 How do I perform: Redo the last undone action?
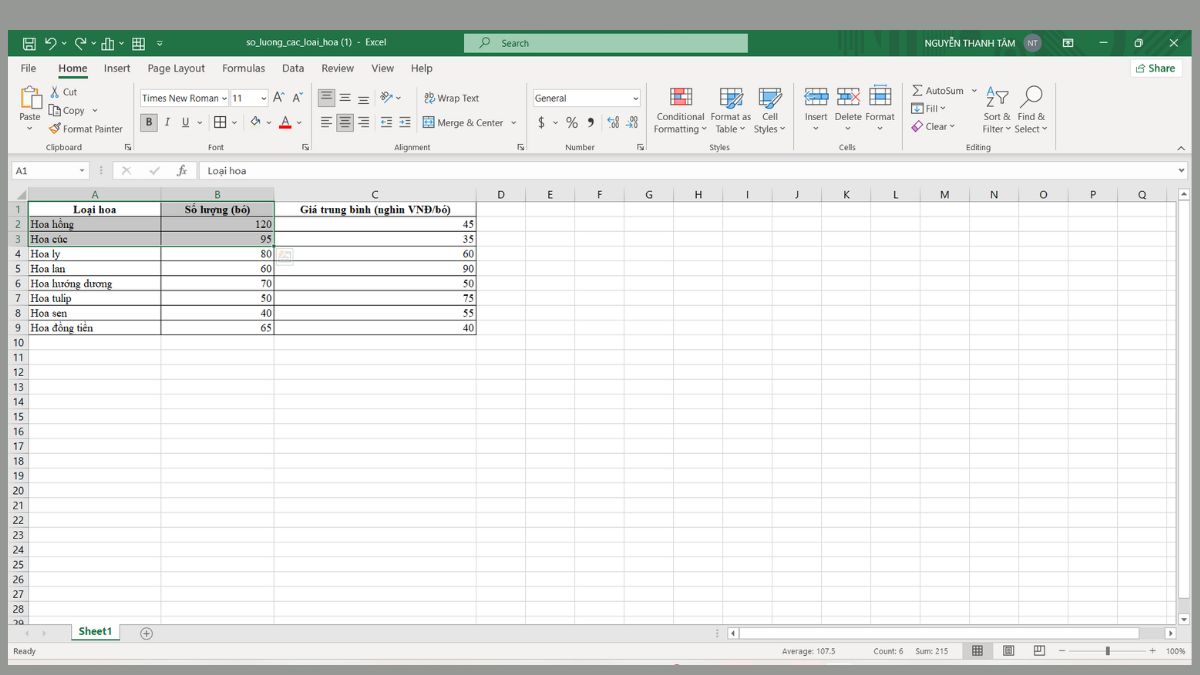81,43
